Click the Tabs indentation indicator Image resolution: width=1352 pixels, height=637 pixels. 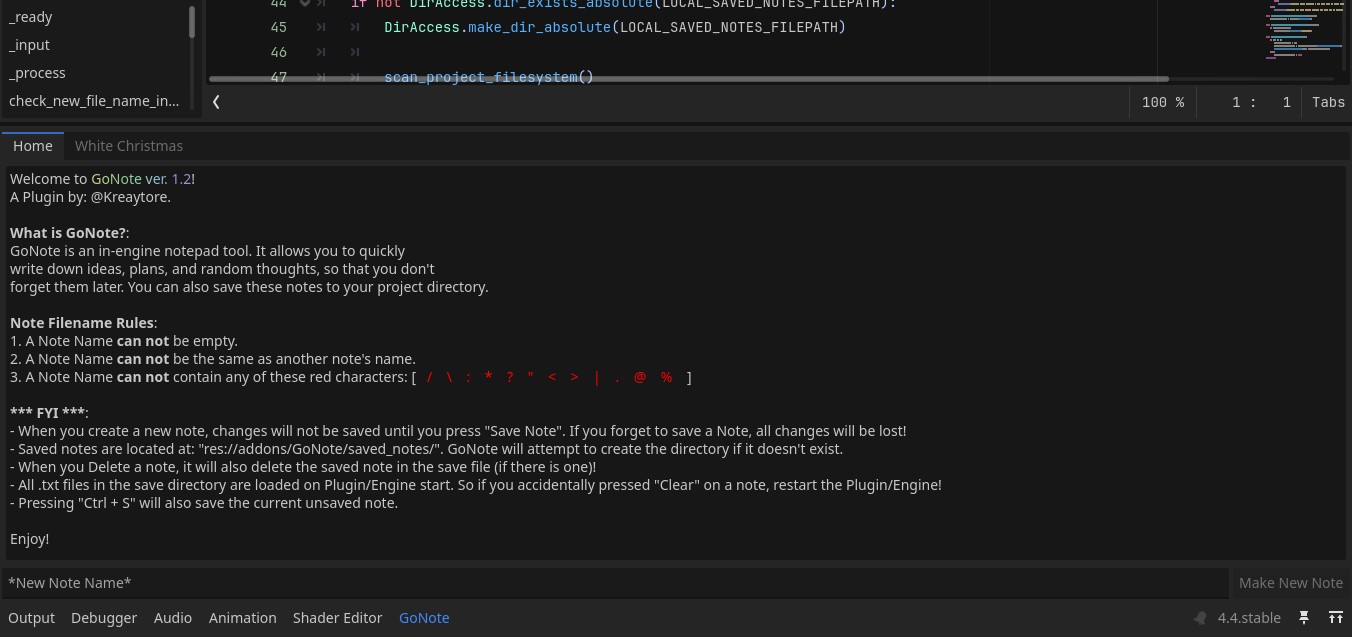[1328, 102]
